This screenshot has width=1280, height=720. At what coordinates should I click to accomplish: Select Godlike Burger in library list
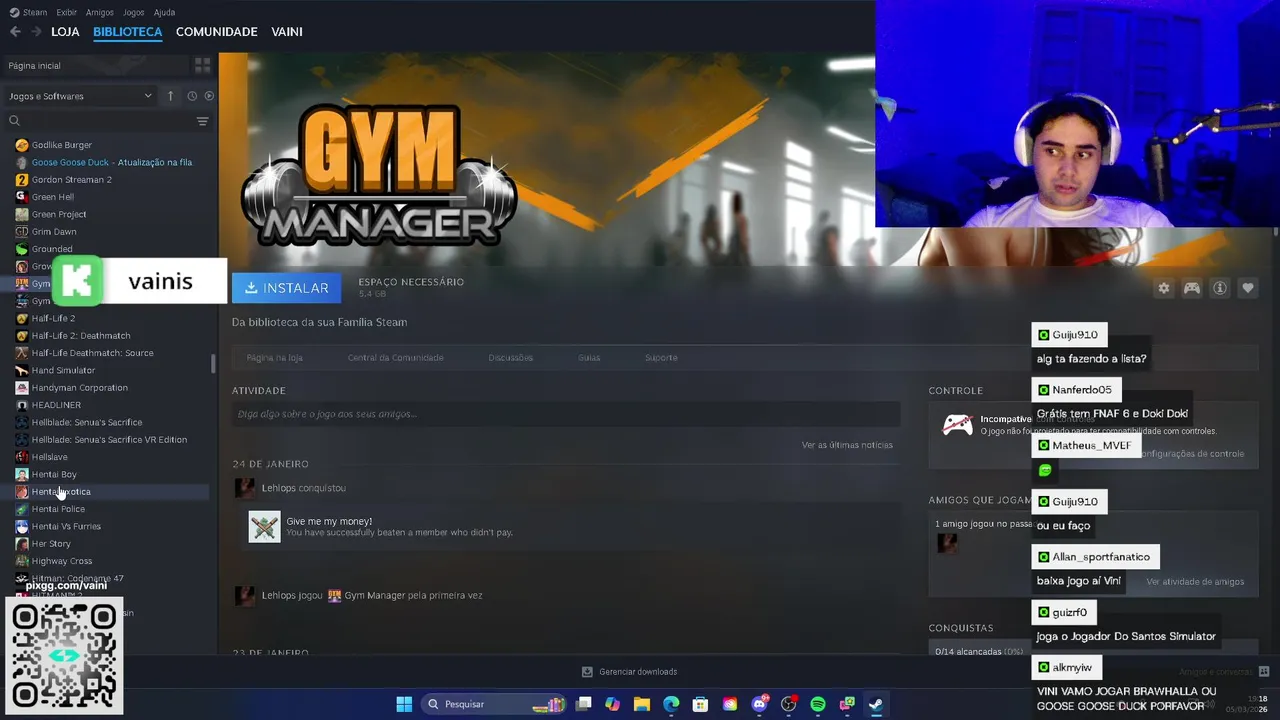(x=62, y=145)
